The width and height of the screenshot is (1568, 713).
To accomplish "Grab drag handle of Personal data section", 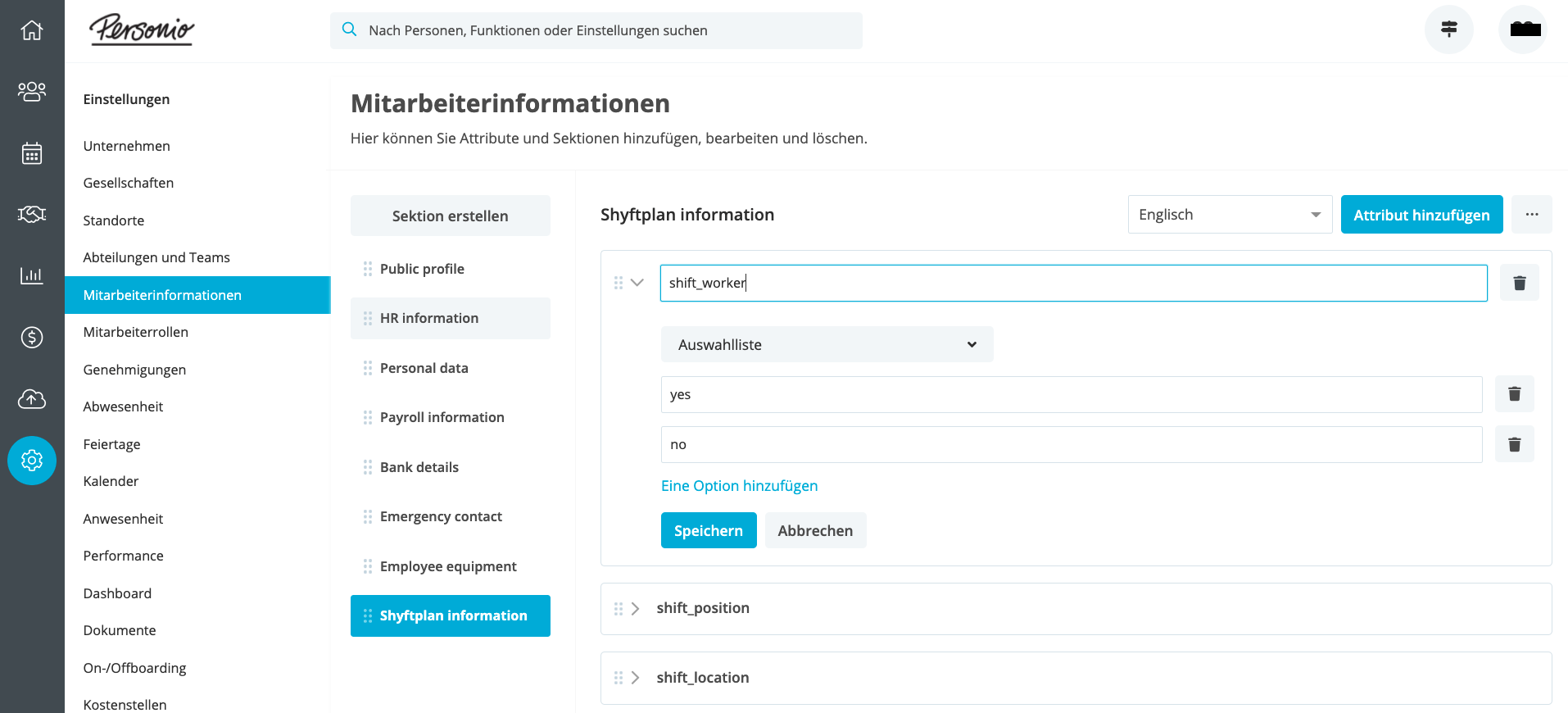I will click(x=368, y=368).
